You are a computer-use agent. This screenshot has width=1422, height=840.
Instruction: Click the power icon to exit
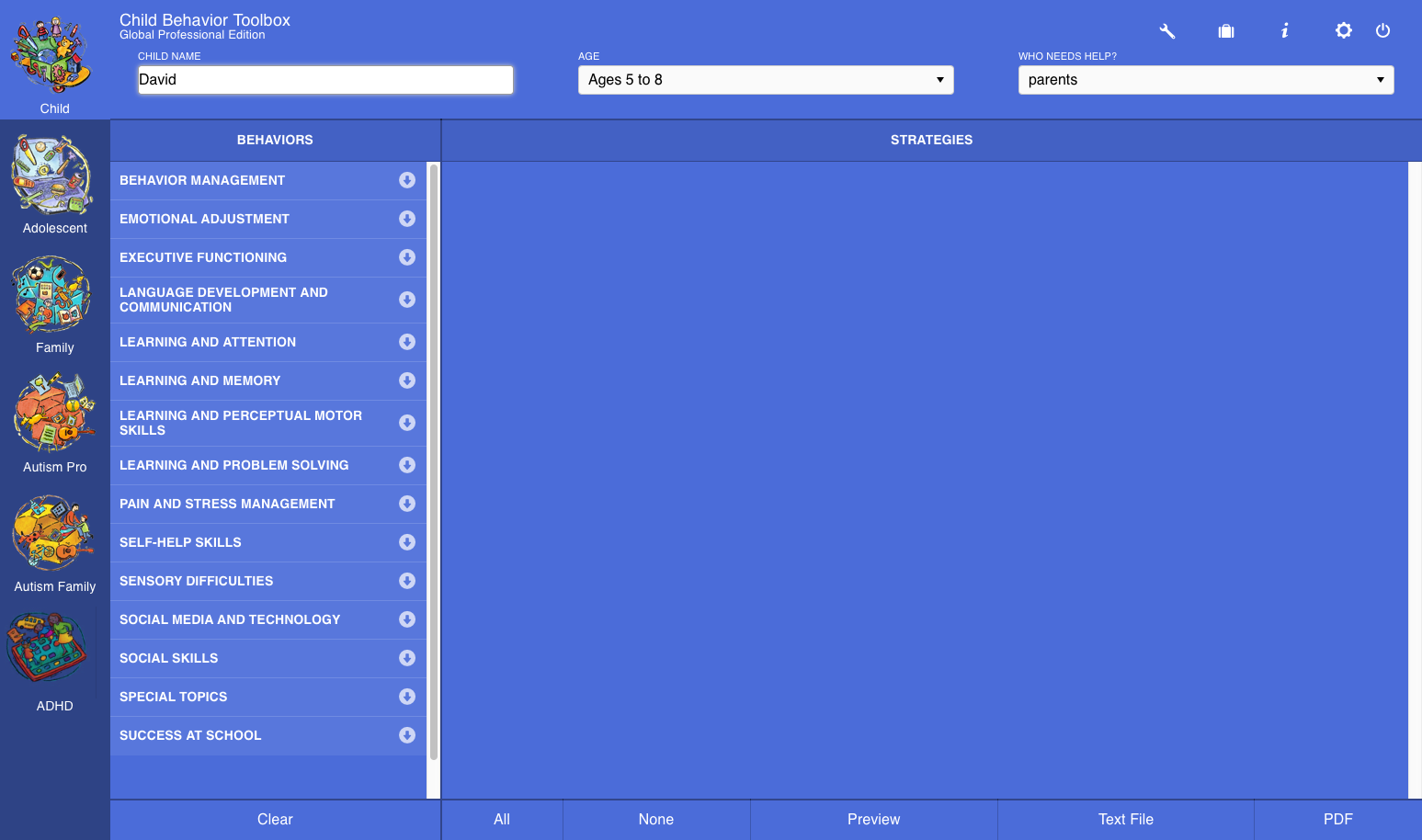click(1382, 31)
